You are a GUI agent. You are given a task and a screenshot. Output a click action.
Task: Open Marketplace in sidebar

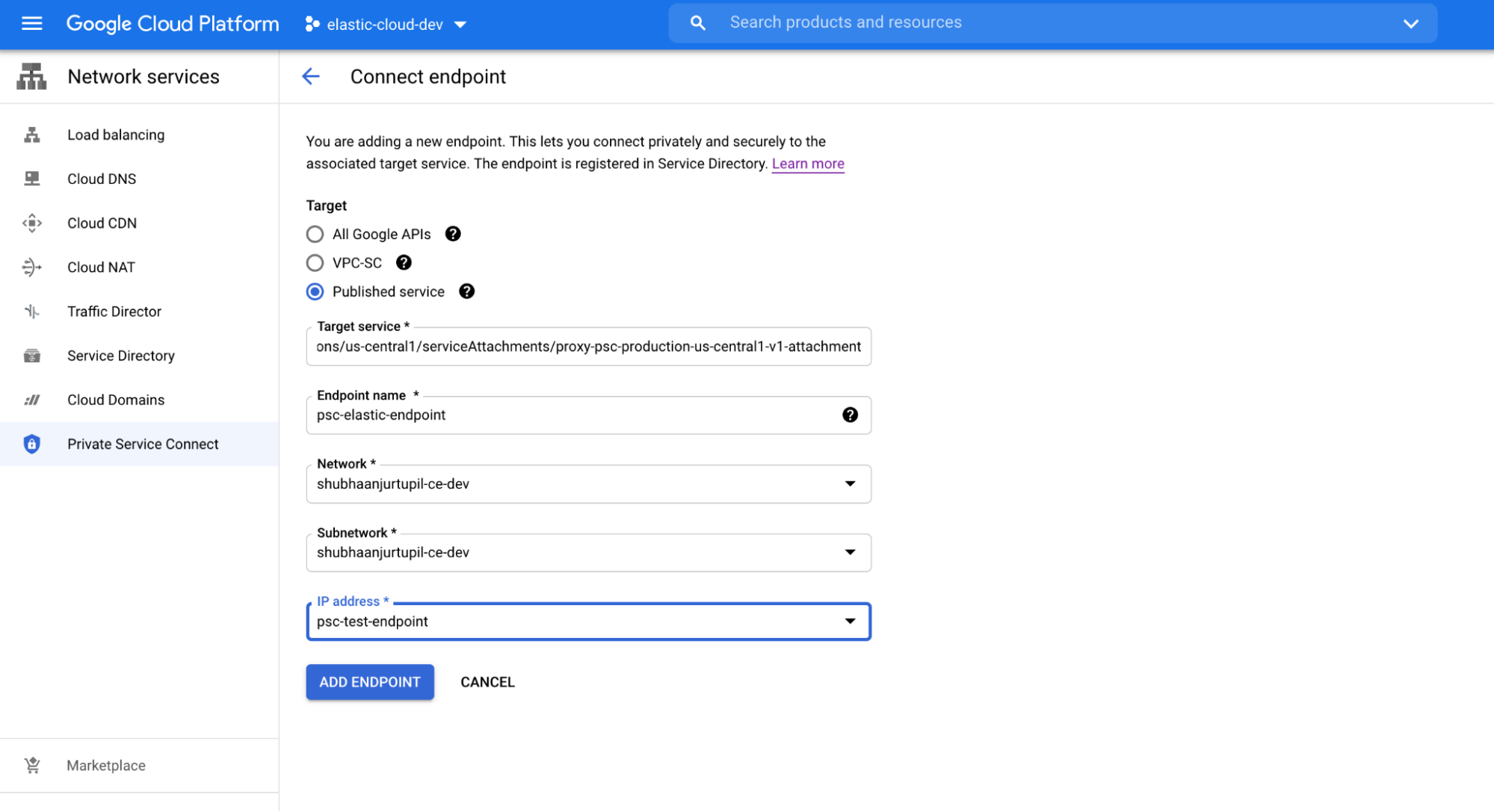139,766
